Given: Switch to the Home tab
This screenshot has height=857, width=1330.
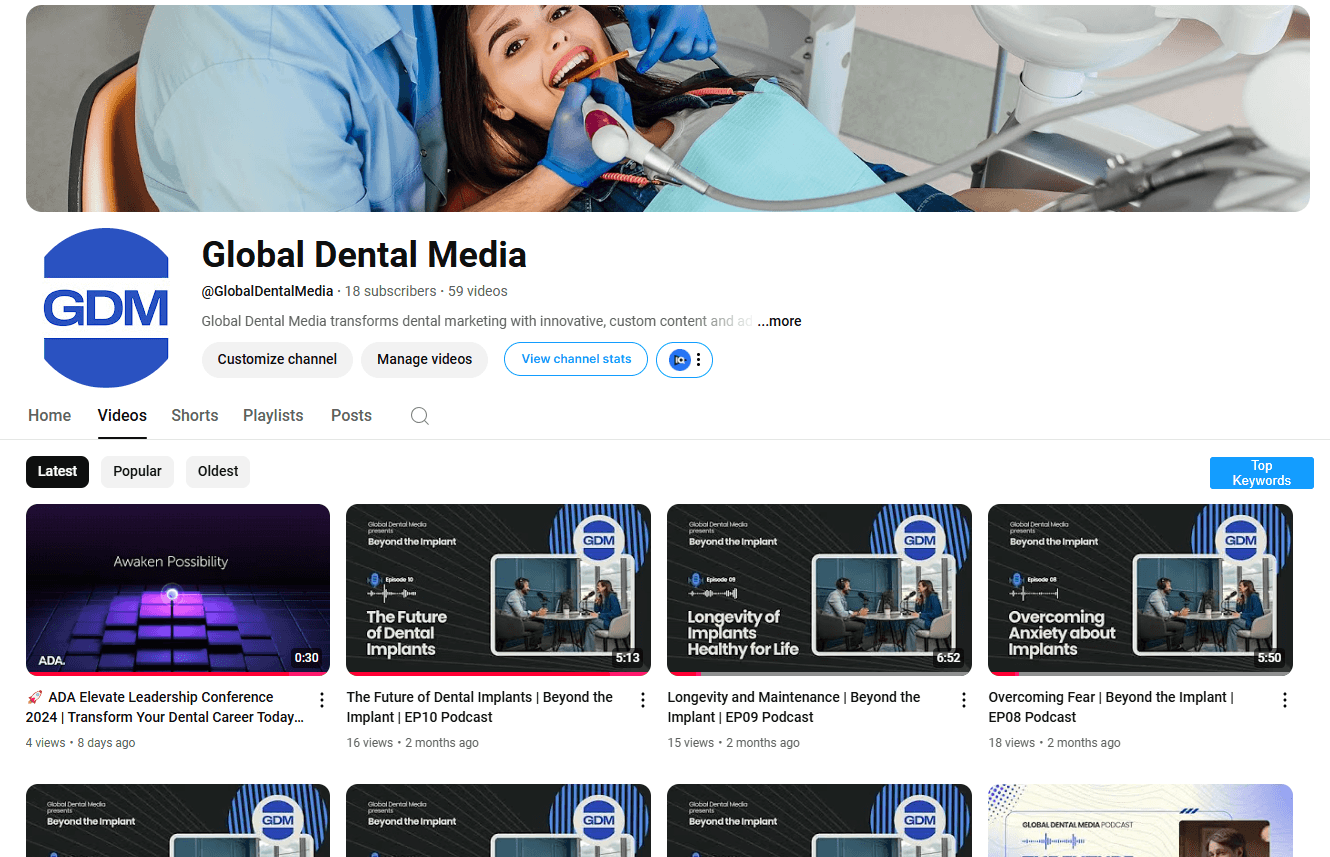Looking at the screenshot, I should pos(50,416).
